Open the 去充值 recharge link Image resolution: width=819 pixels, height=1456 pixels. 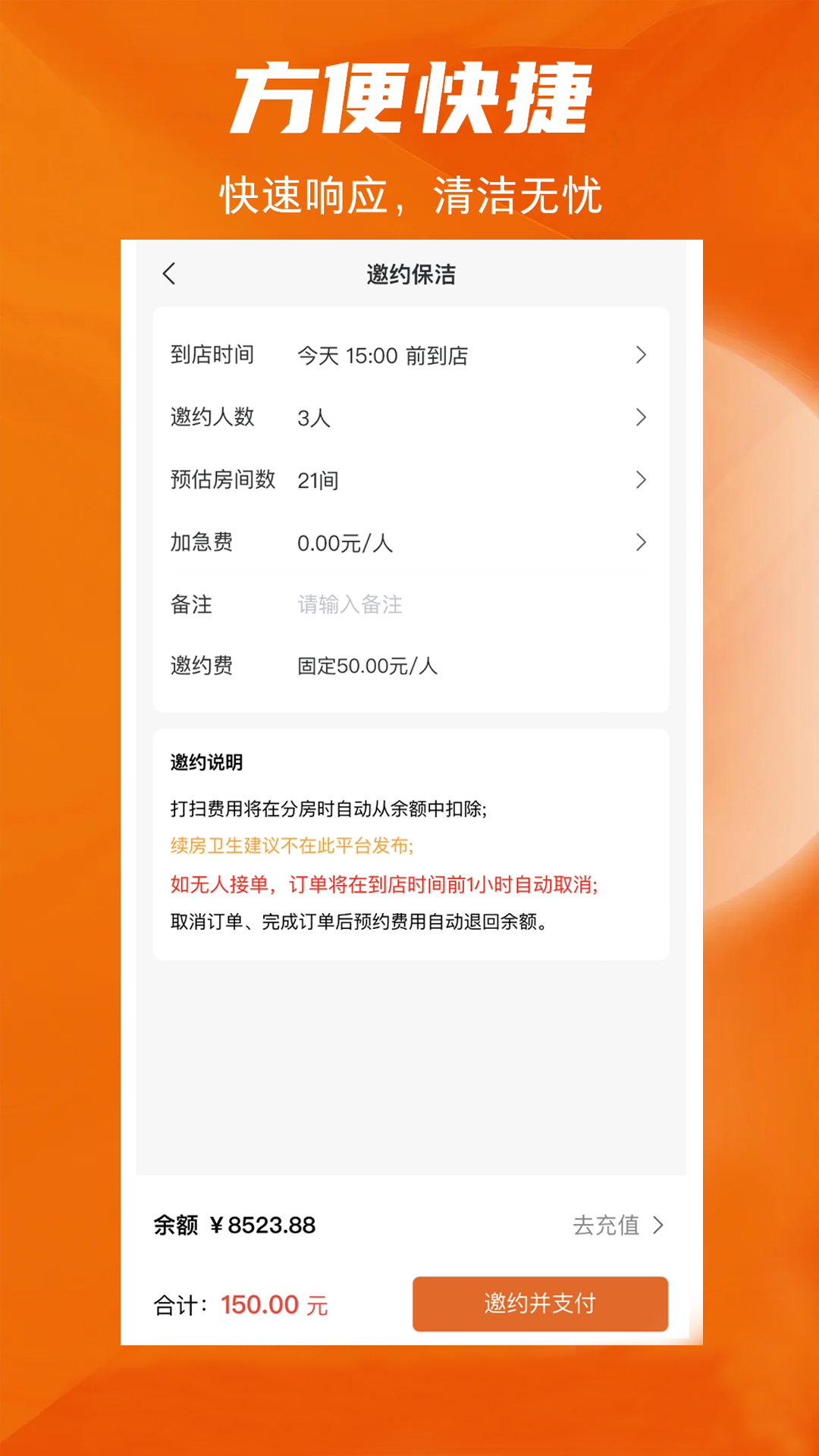coord(606,1225)
